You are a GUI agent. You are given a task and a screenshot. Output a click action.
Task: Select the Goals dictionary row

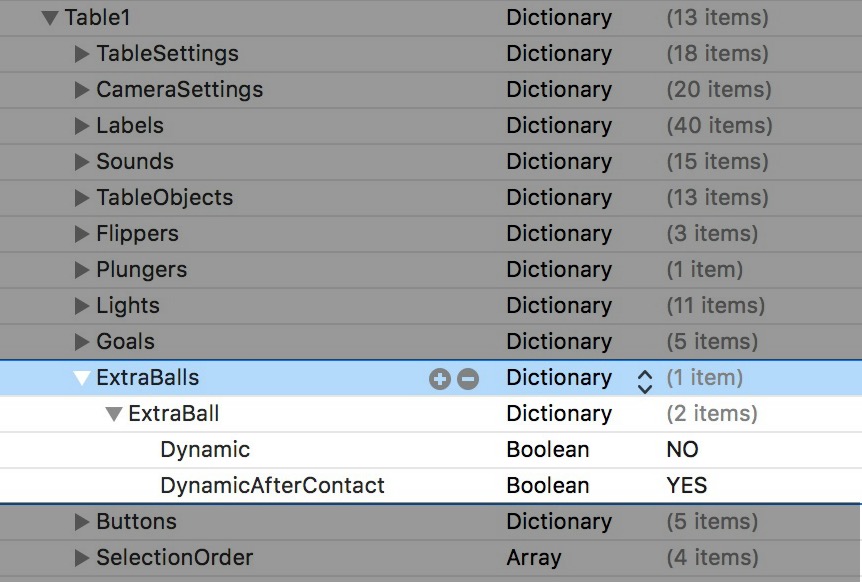click(x=124, y=341)
